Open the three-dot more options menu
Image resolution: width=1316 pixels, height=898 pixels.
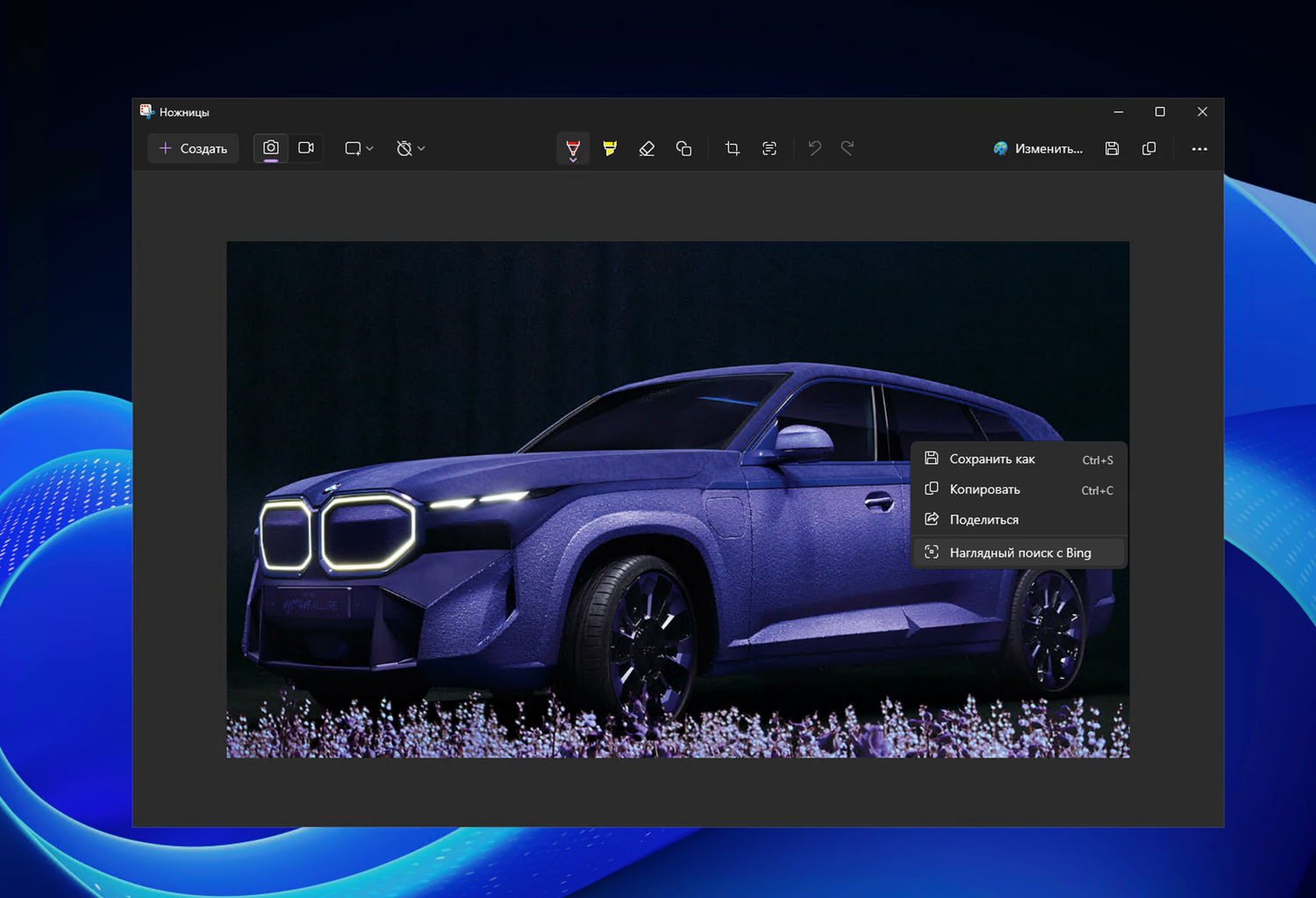[x=1199, y=148]
